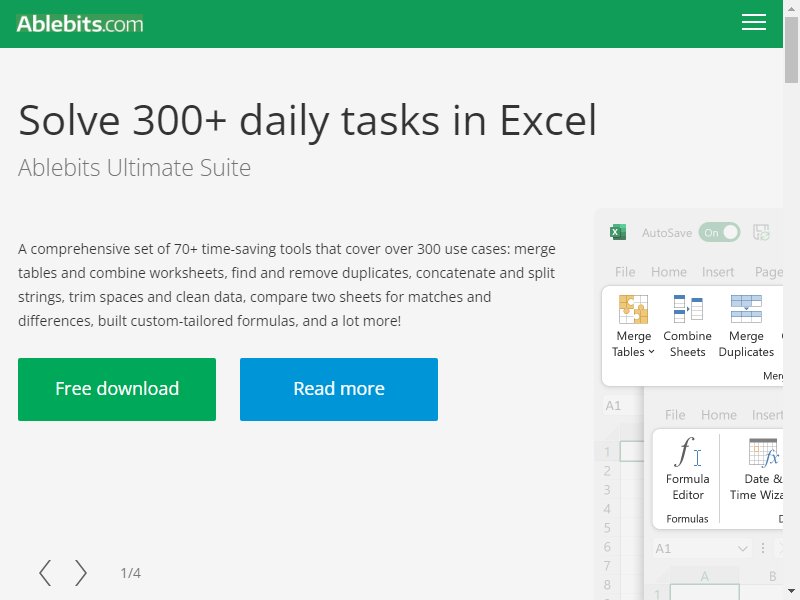Image resolution: width=800 pixels, height=600 pixels.
Task: Click the Combine Sheets icon
Action: tap(687, 309)
